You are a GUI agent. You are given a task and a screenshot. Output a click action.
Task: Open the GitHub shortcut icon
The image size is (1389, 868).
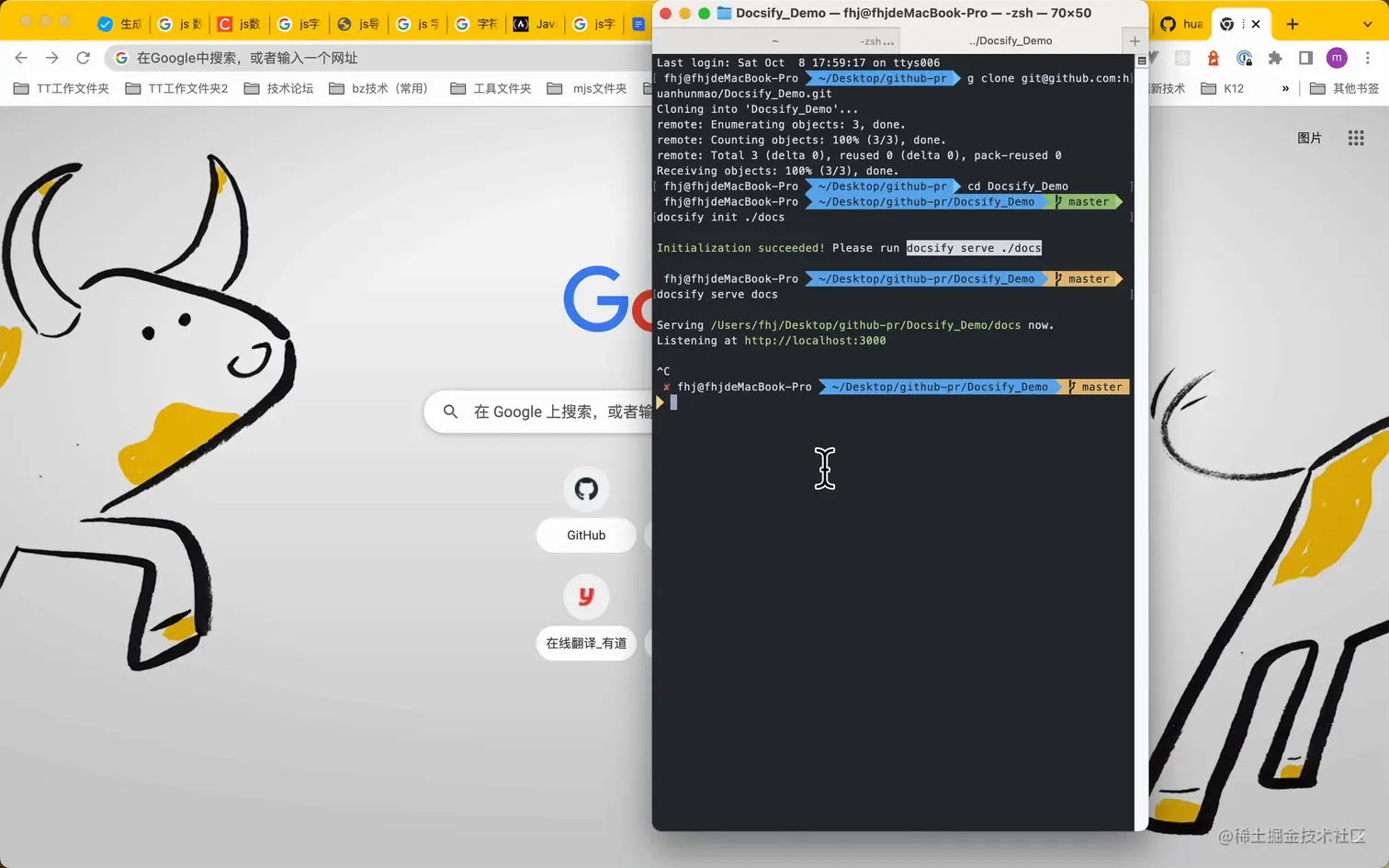pos(586,489)
